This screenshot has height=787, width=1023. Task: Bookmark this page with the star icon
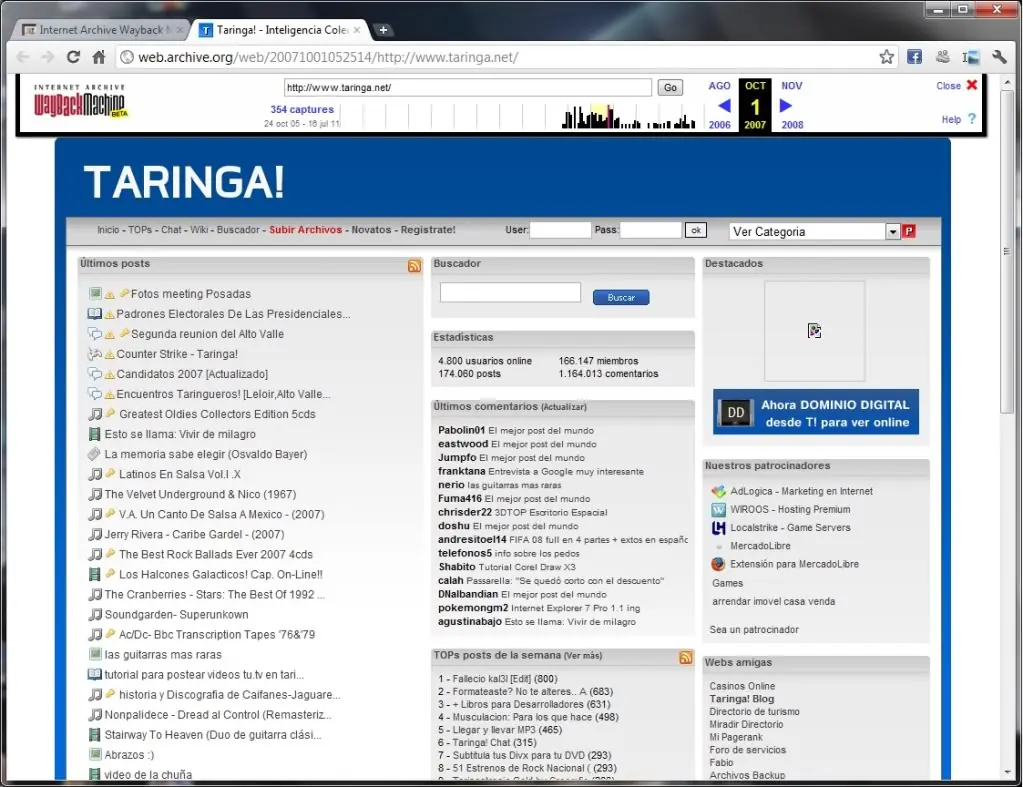(886, 57)
